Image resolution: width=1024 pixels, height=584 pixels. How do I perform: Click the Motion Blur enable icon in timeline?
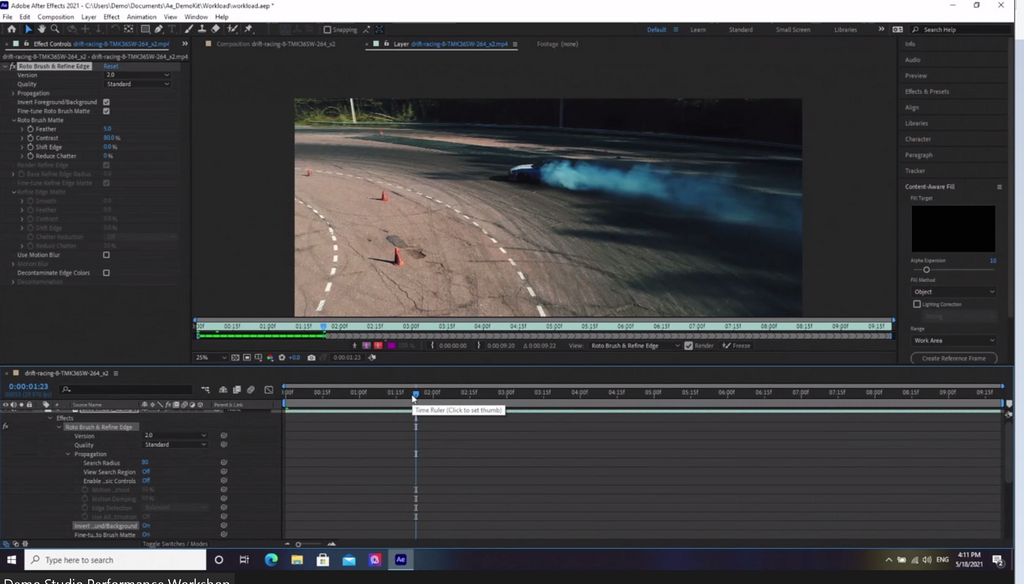pos(250,390)
